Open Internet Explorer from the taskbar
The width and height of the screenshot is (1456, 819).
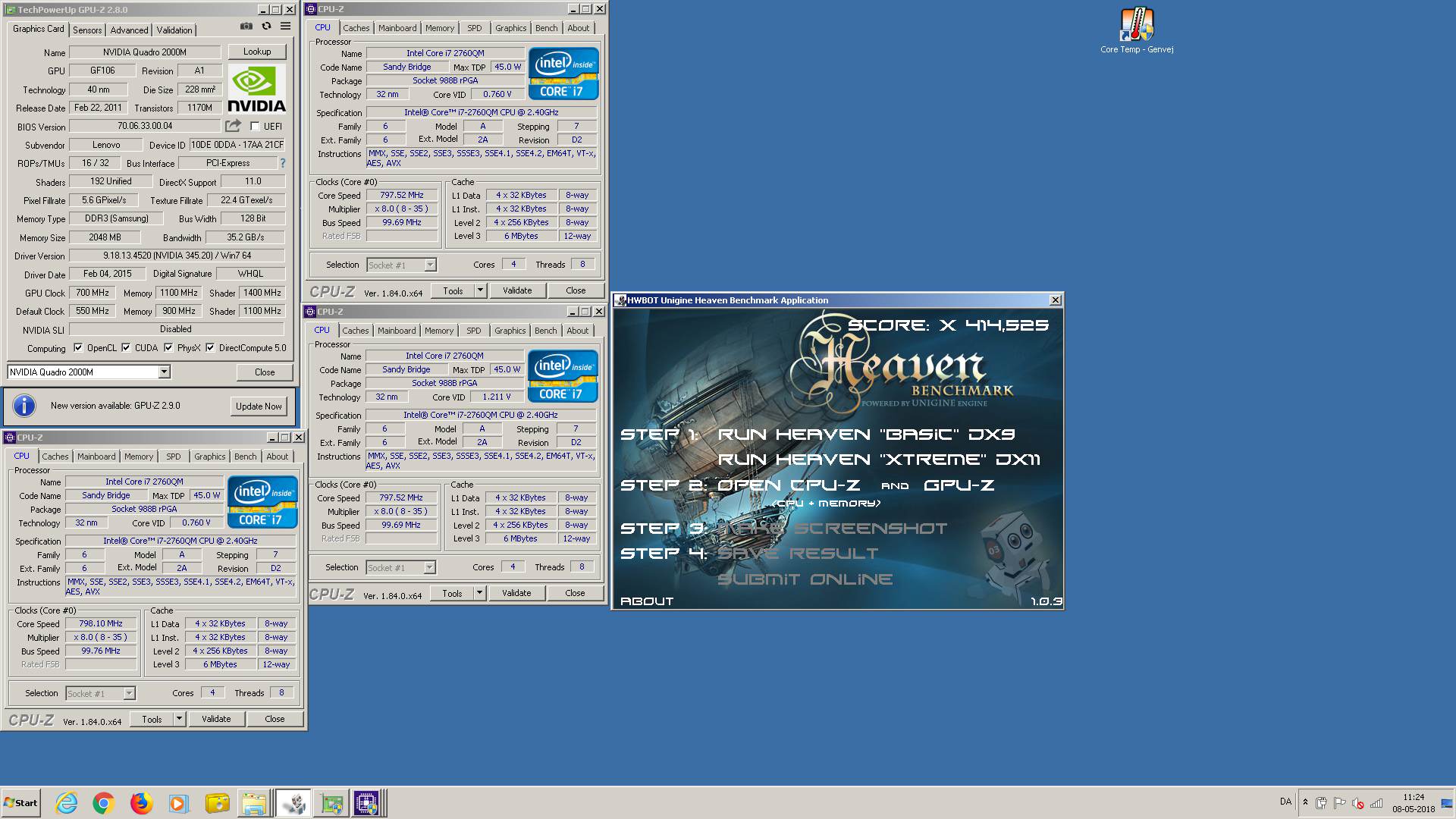(x=67, y=803)
